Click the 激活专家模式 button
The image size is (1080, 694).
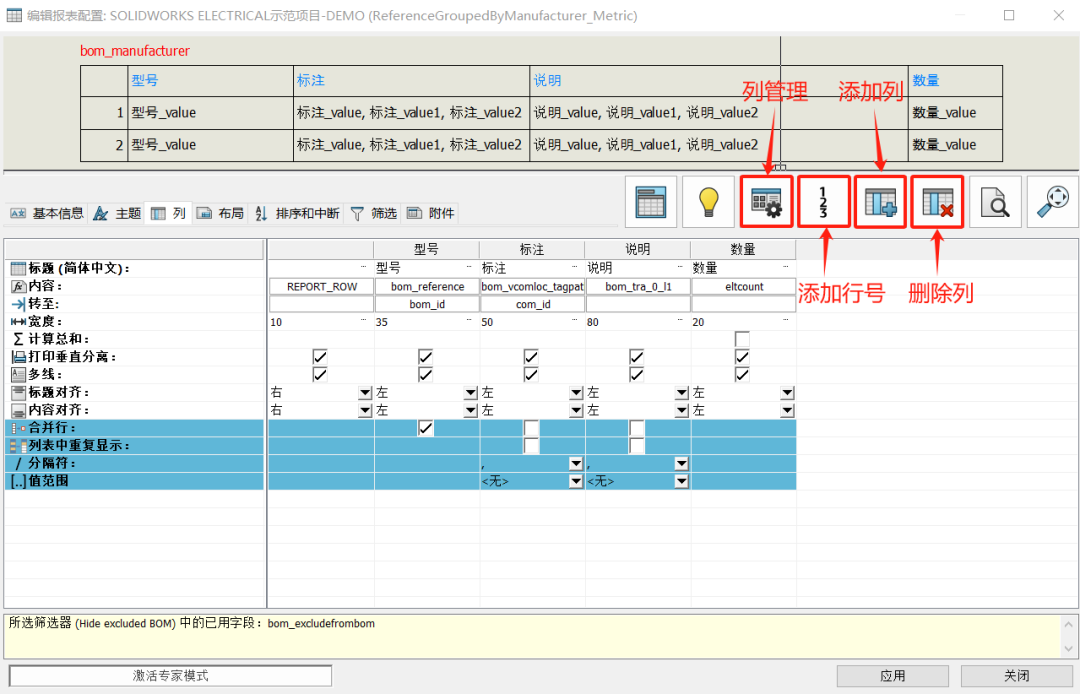[170, 675]
